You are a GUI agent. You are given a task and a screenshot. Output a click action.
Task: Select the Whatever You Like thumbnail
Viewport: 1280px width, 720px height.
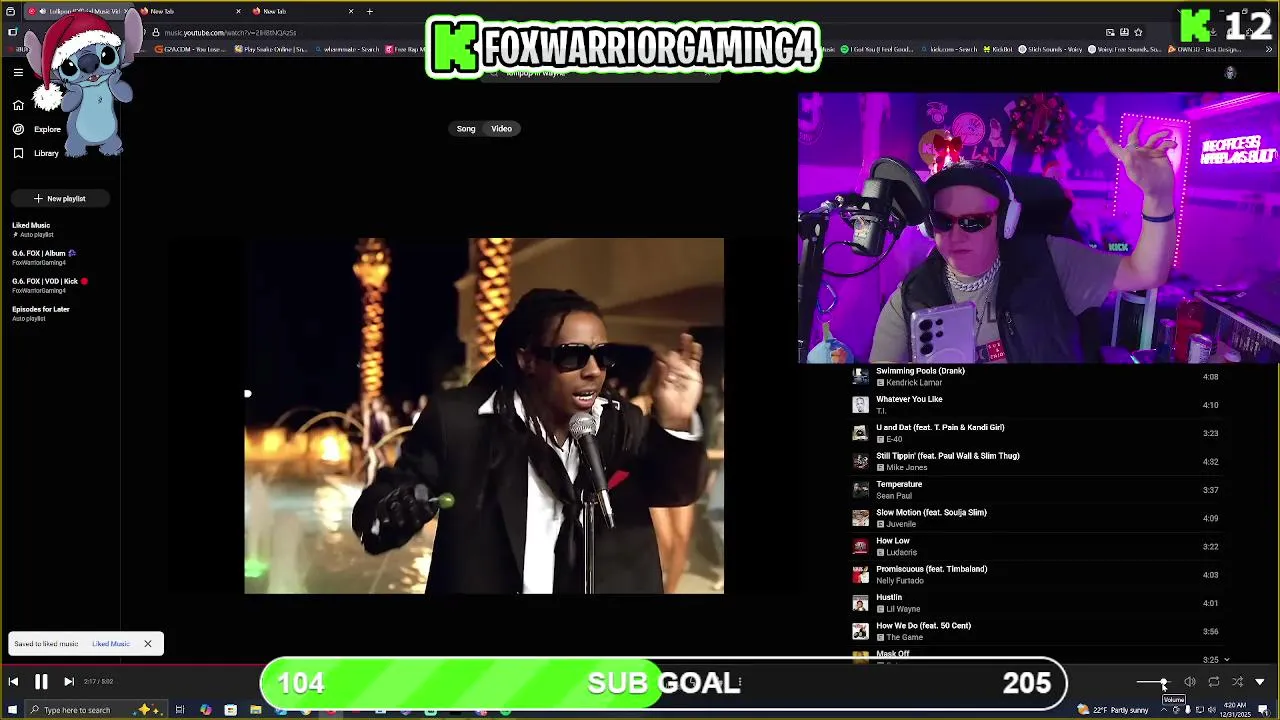[x=860, y=405]
